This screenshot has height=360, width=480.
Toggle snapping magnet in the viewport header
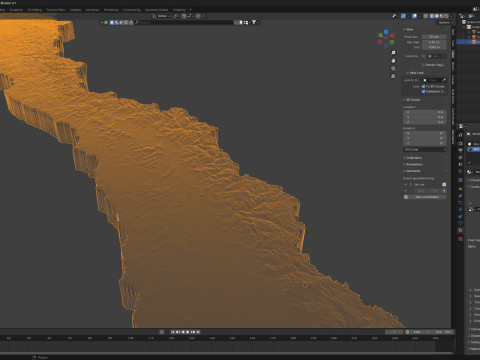click(184, 16)
